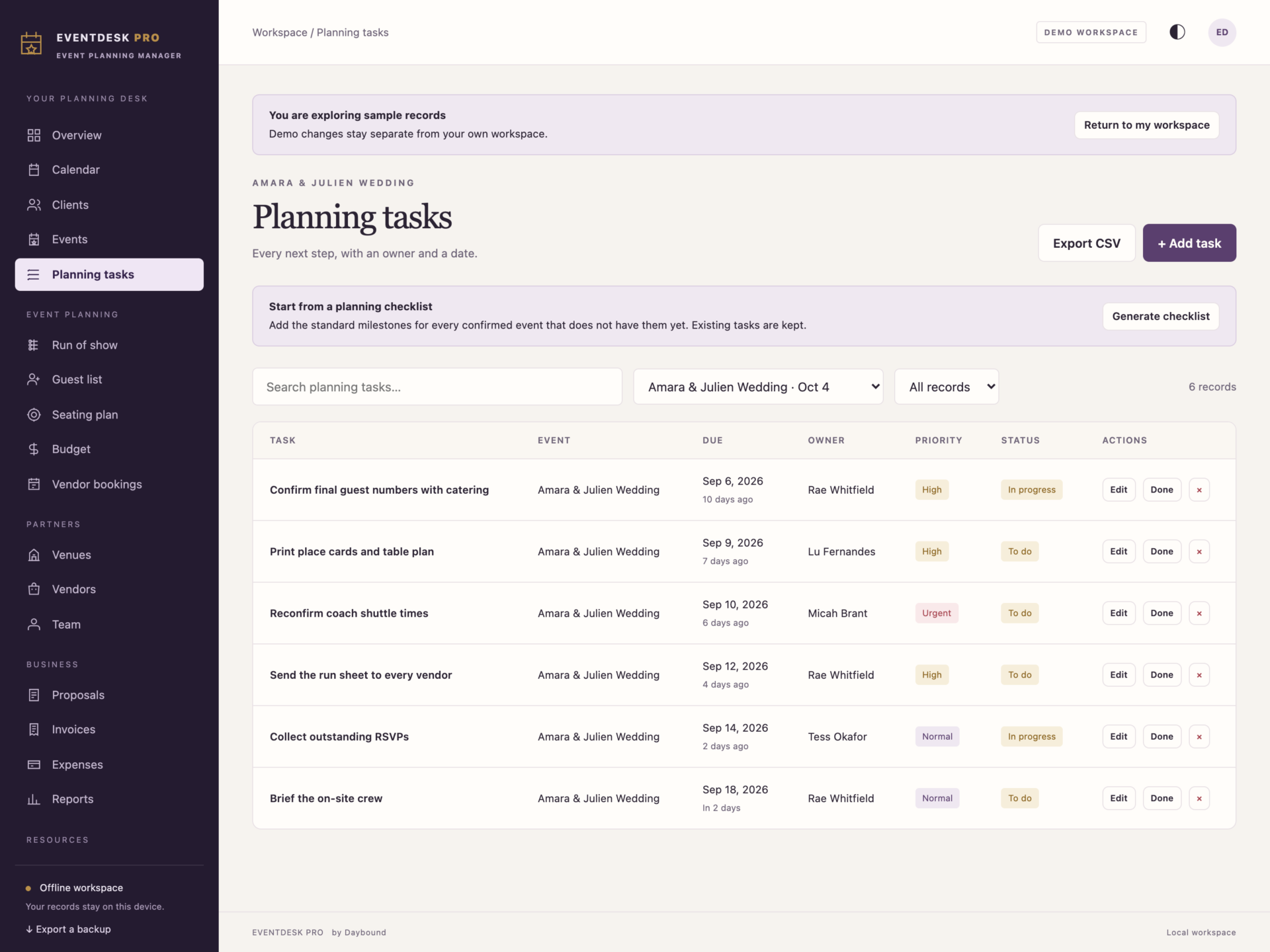Click Return to my workspace
This screenshot has height=952, width=1270.
pos(1146,125)
